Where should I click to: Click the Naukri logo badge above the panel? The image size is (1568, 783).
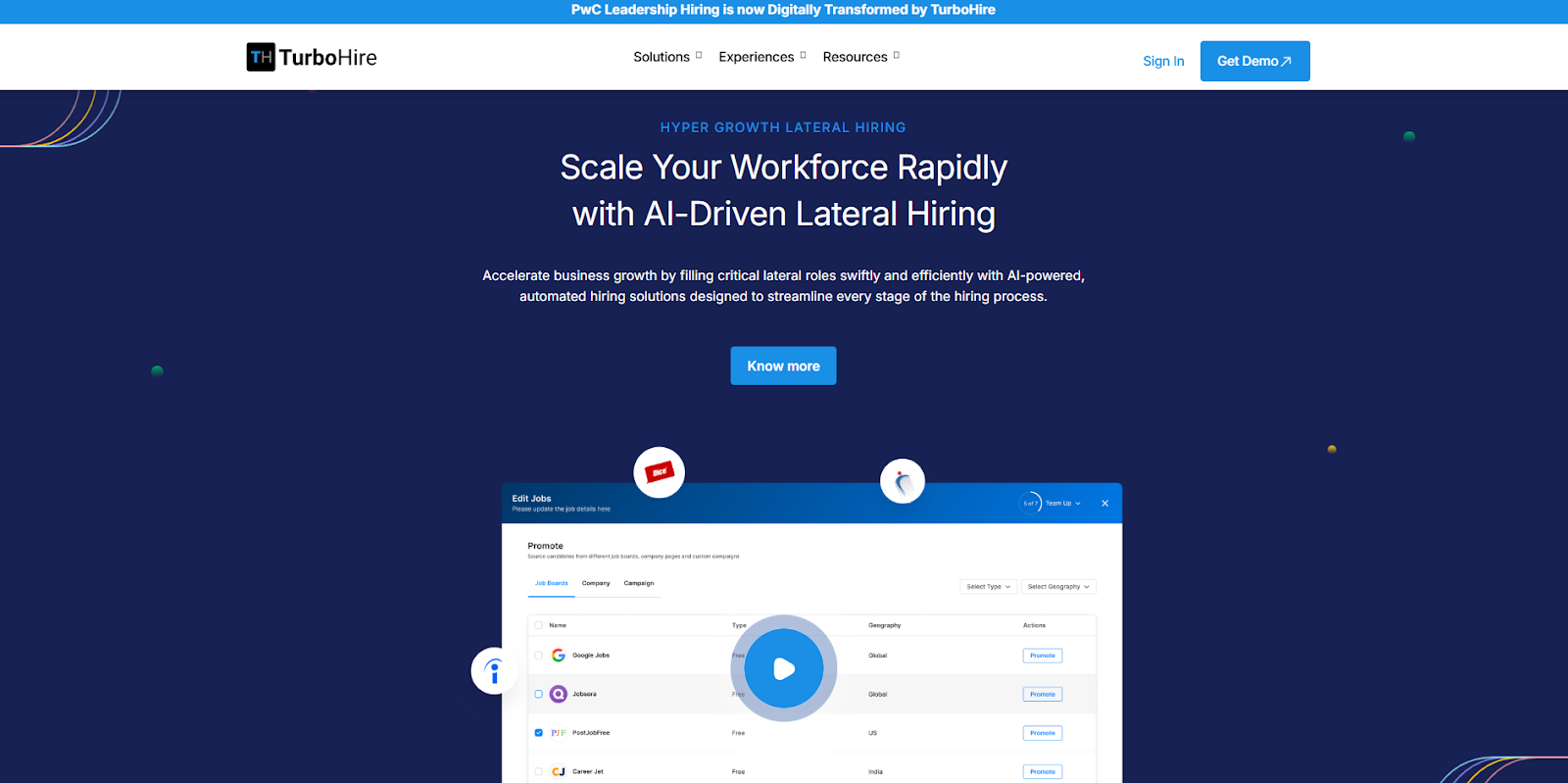[x=903, y=481]
